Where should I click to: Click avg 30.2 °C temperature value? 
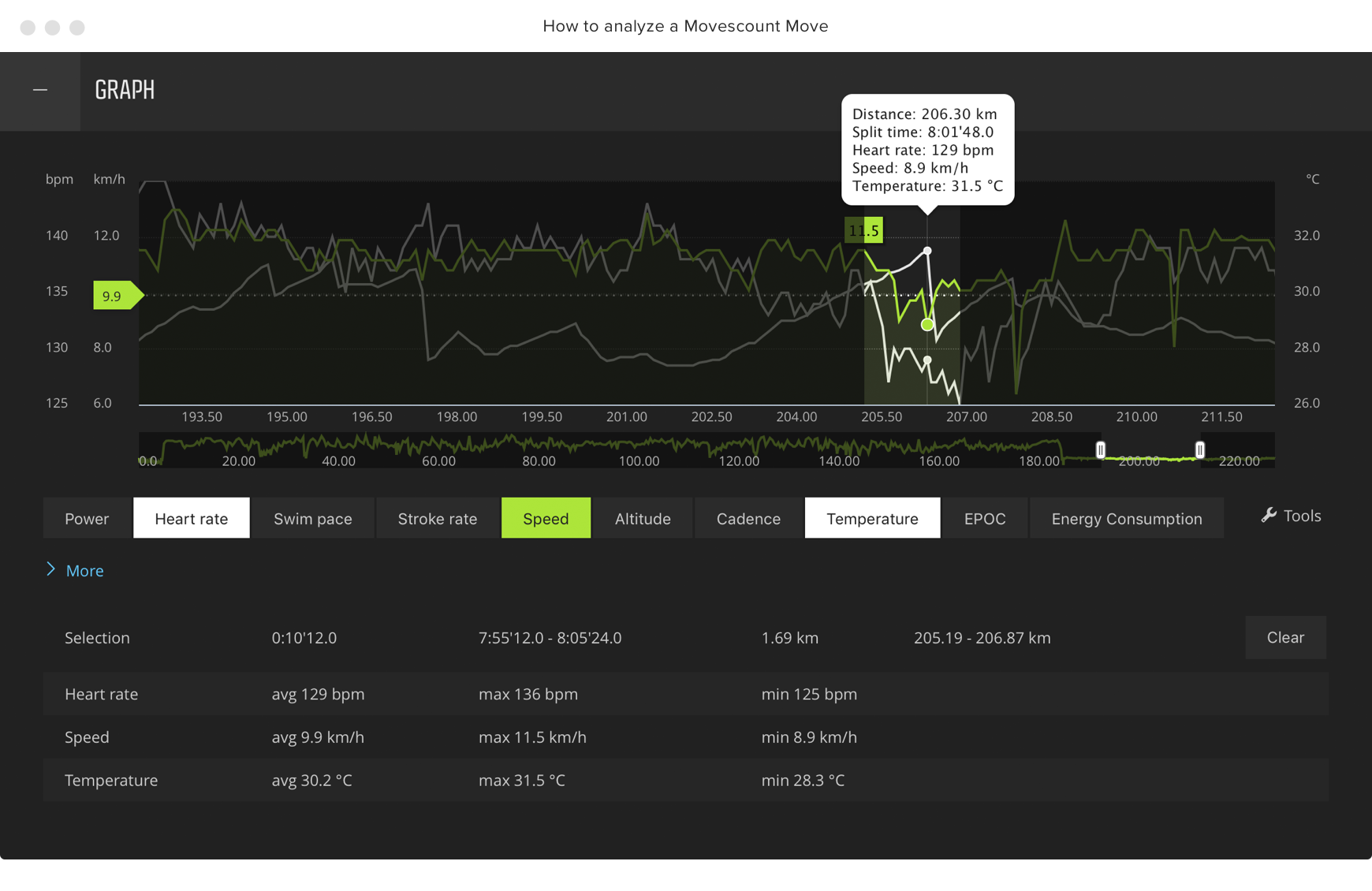pyautogui.click(x=312, y=781)
